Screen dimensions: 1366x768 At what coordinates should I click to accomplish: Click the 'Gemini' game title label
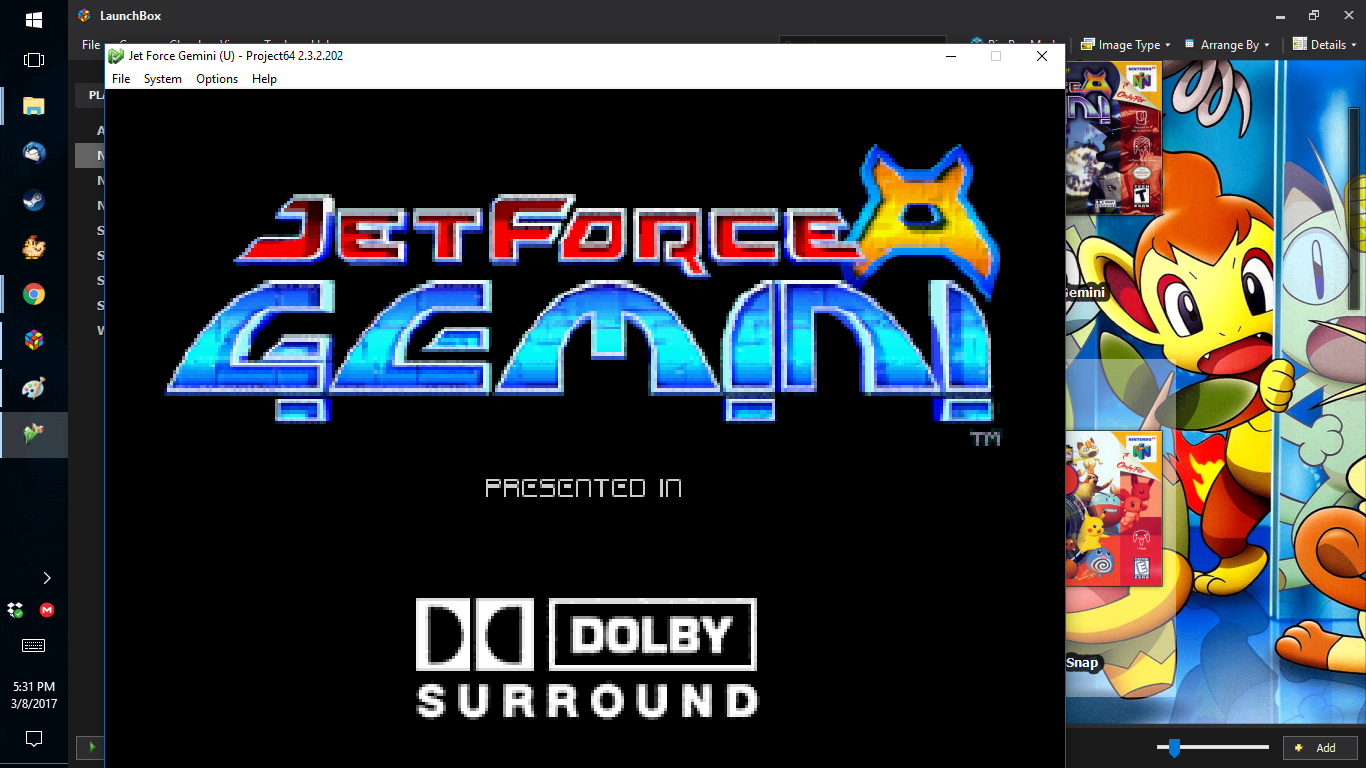1086,293
